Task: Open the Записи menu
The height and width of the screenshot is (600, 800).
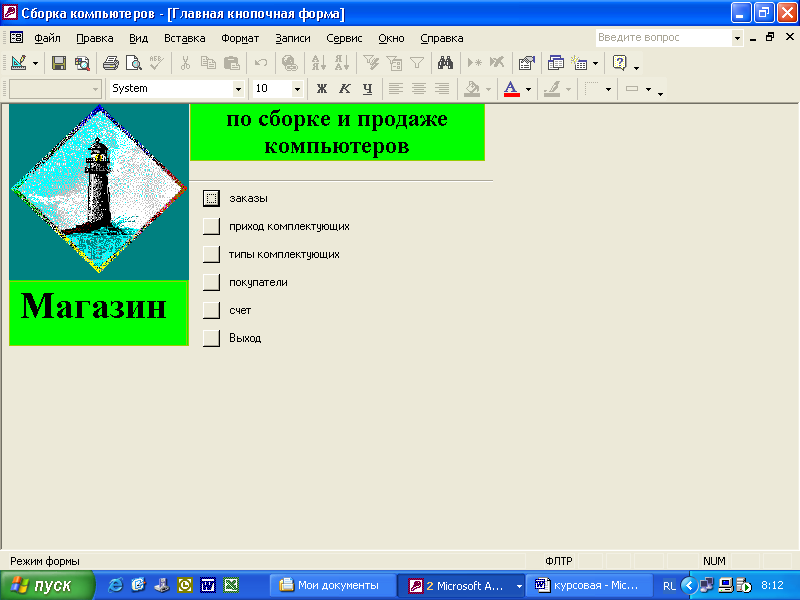Action: (293, 38)
